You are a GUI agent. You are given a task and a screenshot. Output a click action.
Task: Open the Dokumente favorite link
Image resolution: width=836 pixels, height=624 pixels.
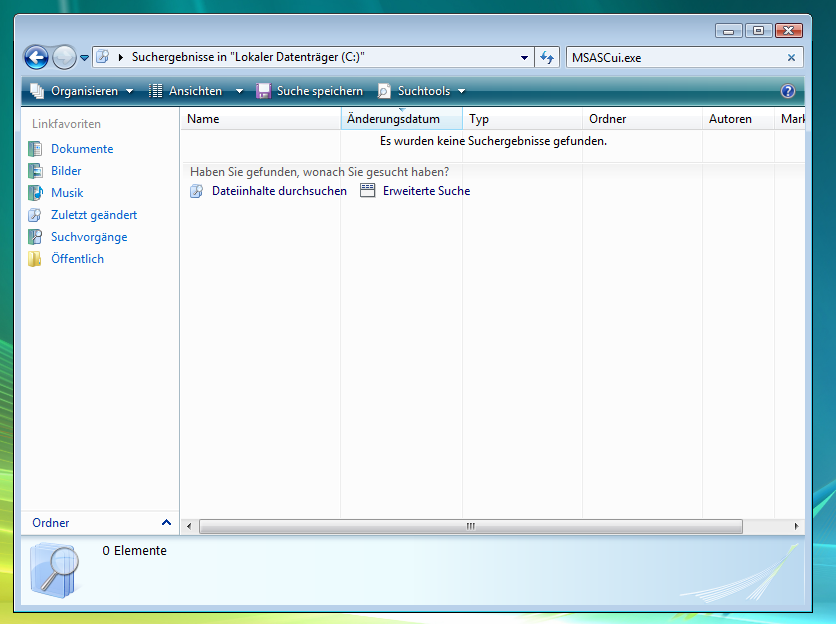tap(82, 149)
